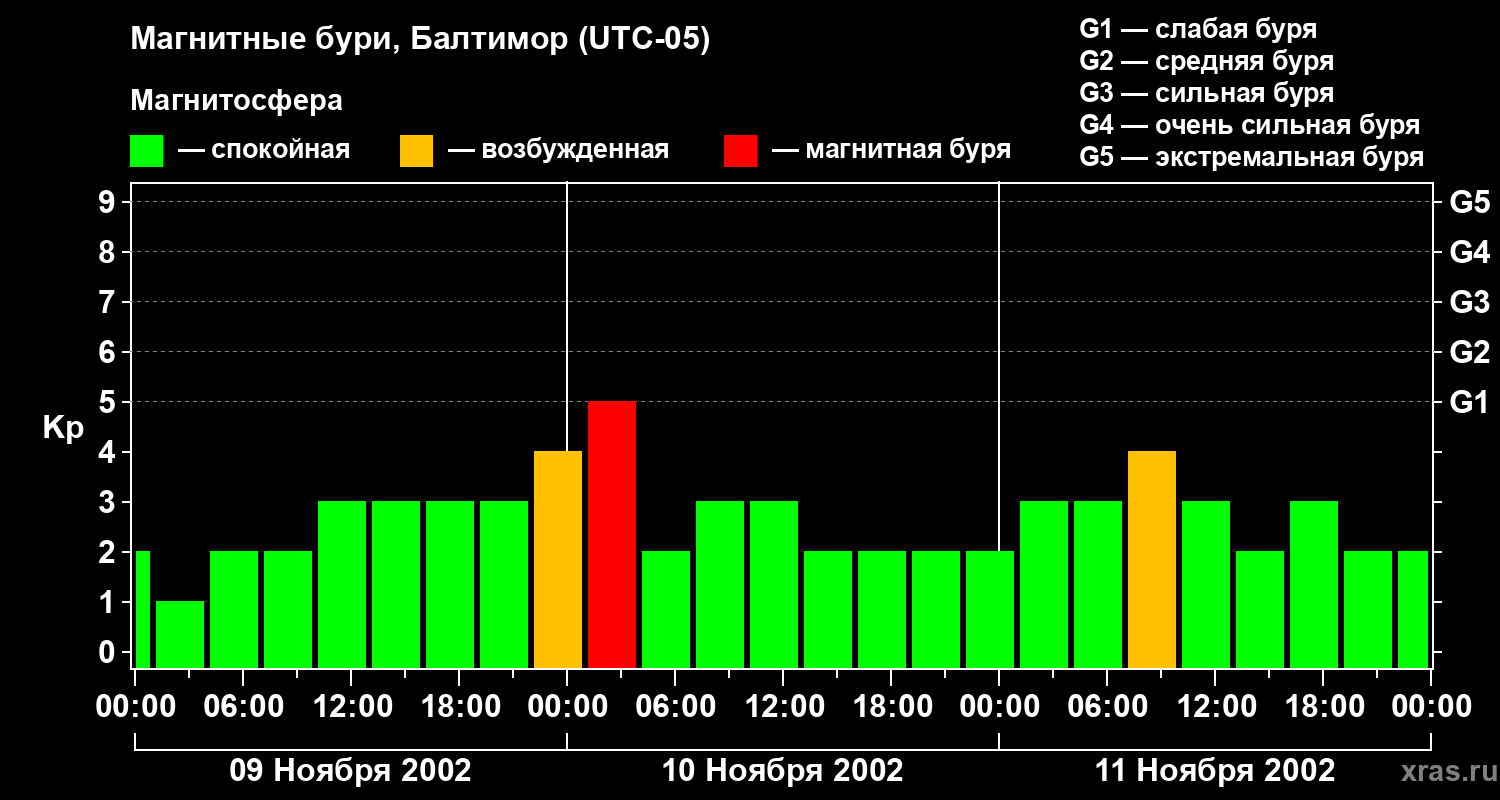Select the orange Kp 4 bar on 09 Ноября
This screenshot has width=1500, height=800.
[x=558, y=559]
